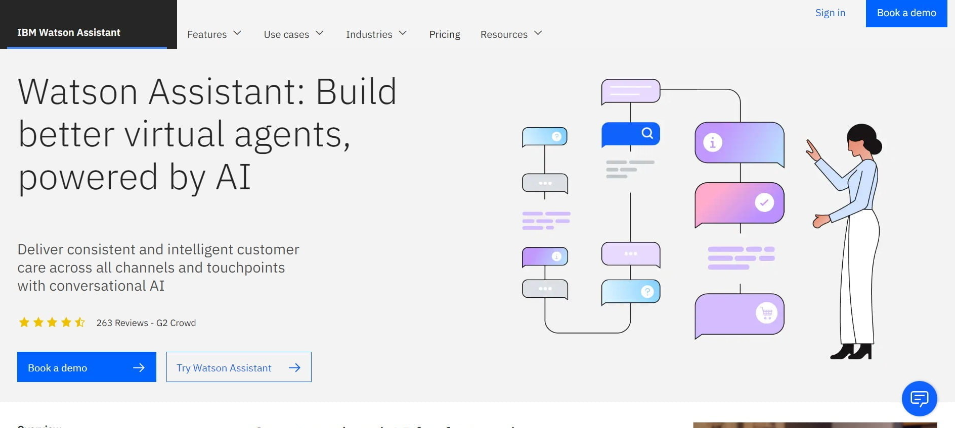Open the Industries menu
This screenshot has height=428, width=955.
pyautogui.click(x=376, y=34)
